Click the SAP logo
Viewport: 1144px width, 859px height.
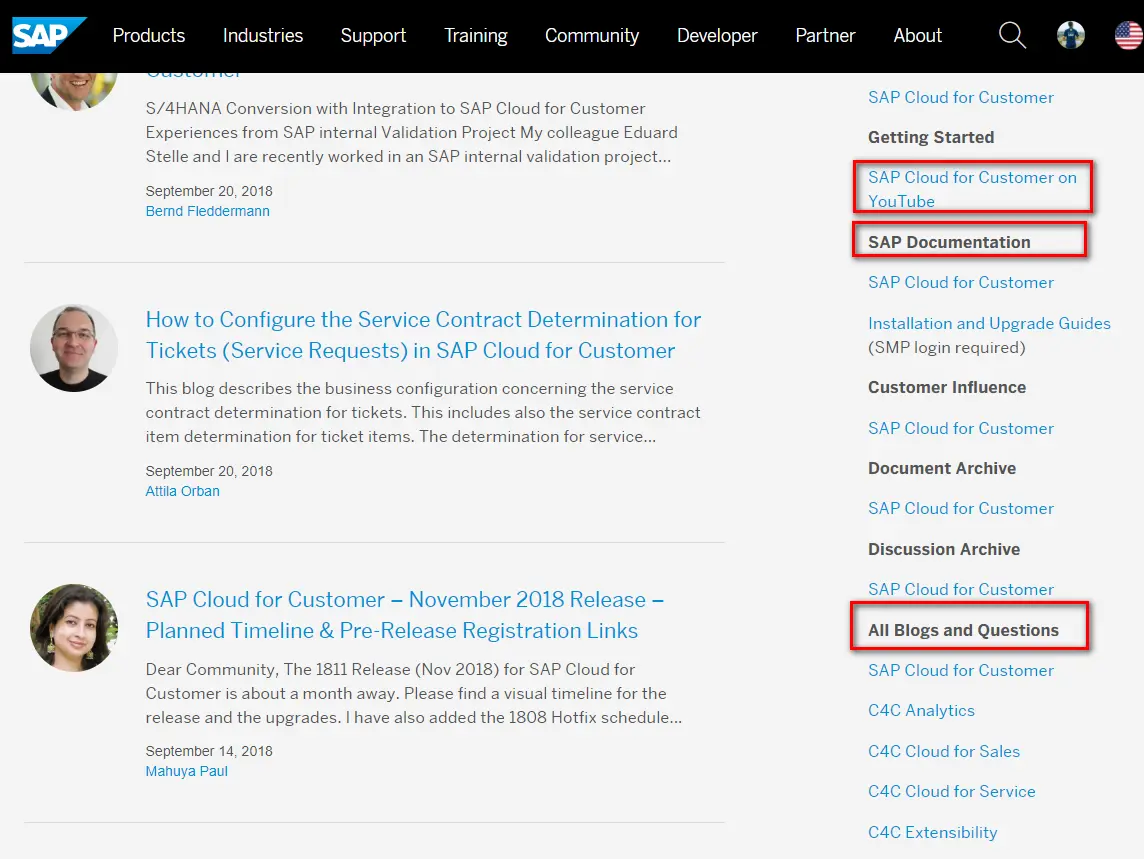pyautogui.click(x=49, y=35)
